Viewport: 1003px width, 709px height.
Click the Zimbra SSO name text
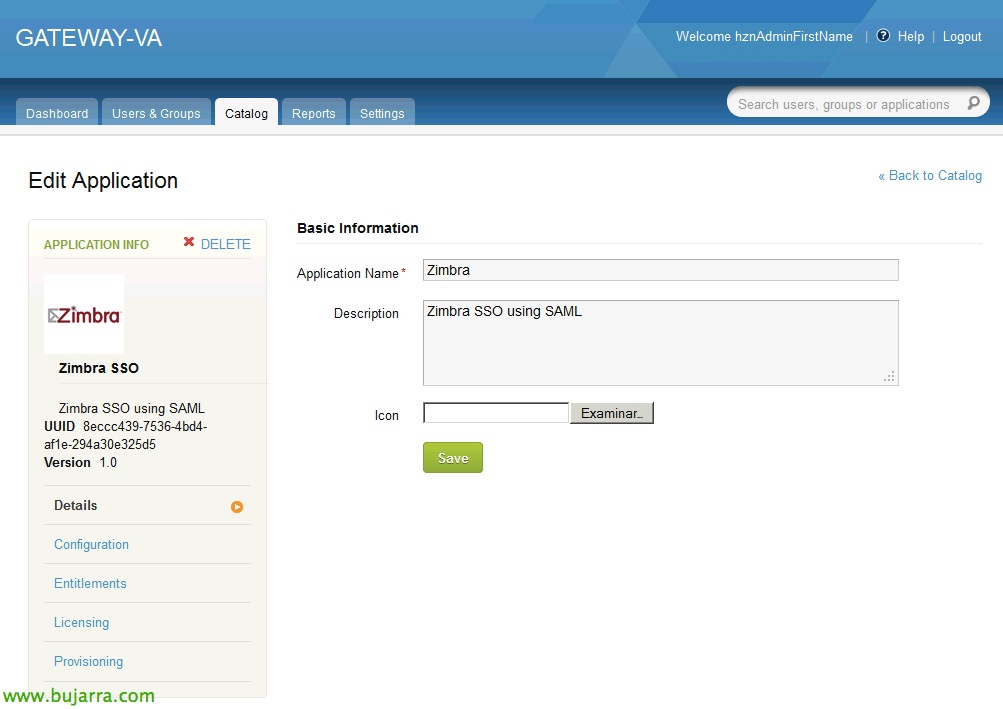[x=99, y=368]
